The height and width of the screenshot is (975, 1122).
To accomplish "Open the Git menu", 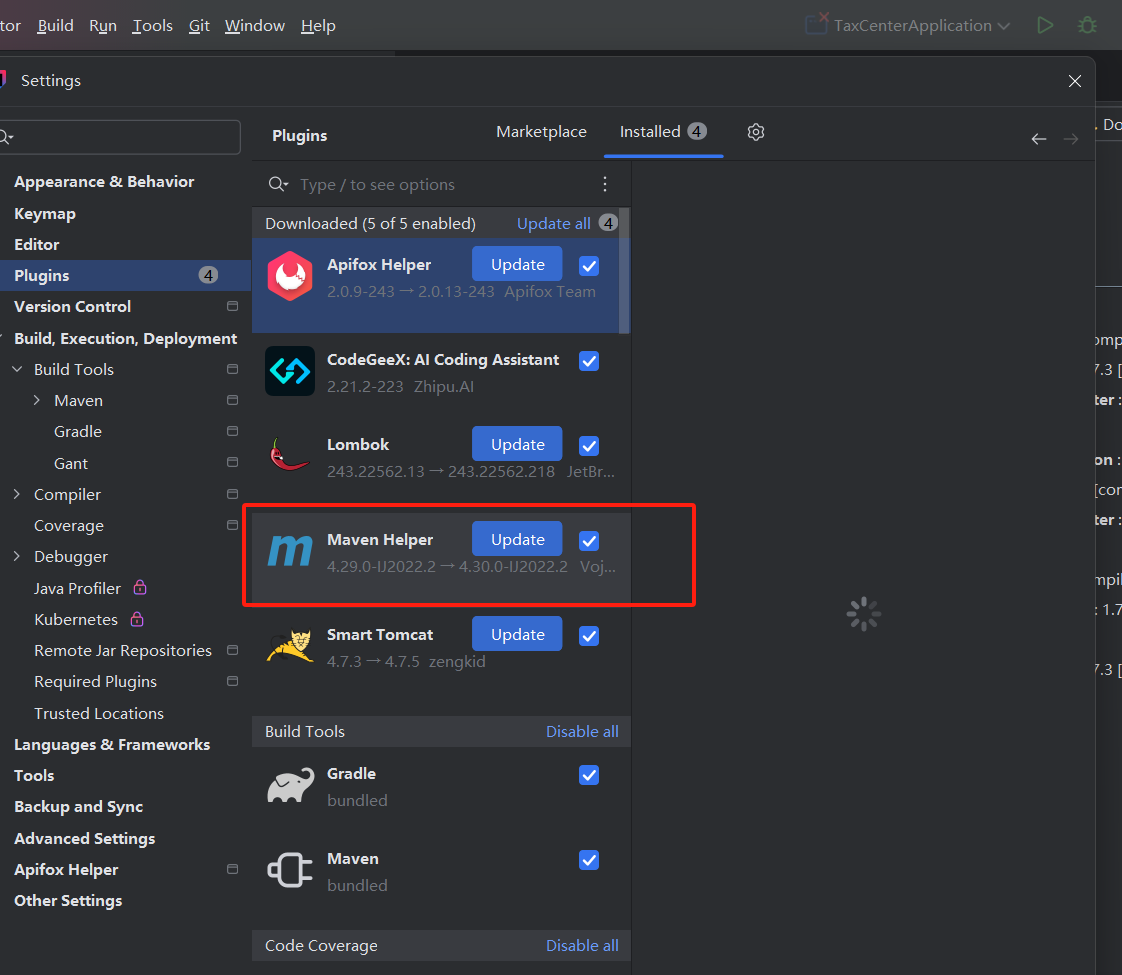I will pos(199,26).
